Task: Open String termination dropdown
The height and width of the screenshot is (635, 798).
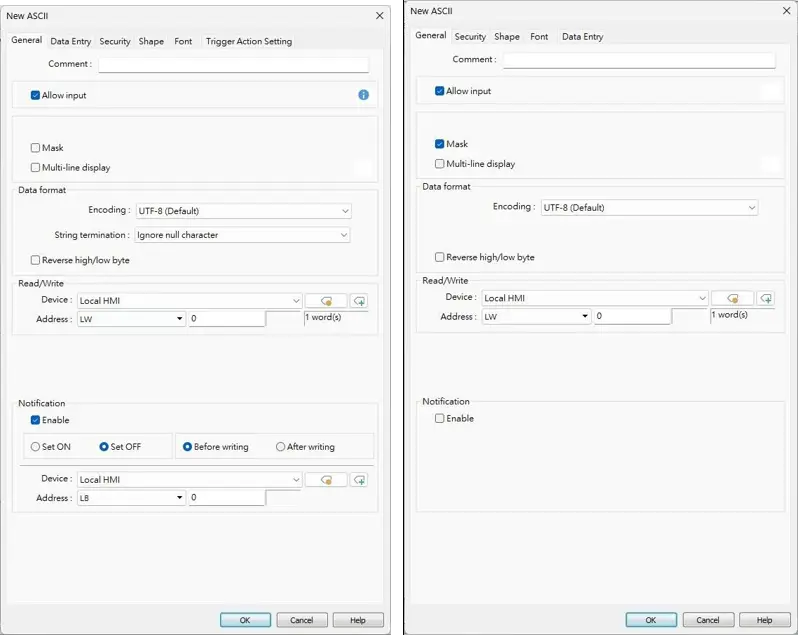Action: 243,235
